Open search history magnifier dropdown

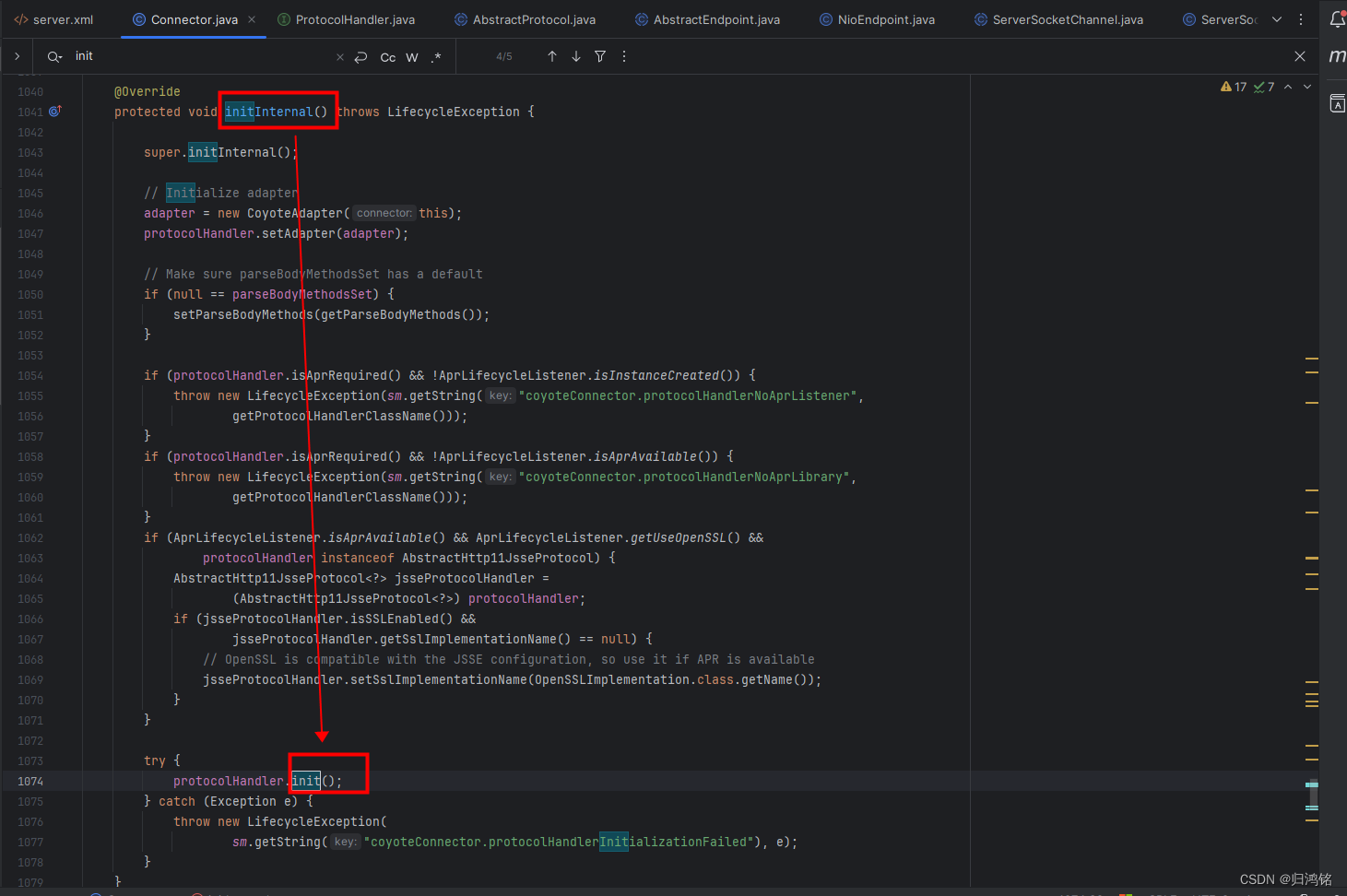(55, 56)
